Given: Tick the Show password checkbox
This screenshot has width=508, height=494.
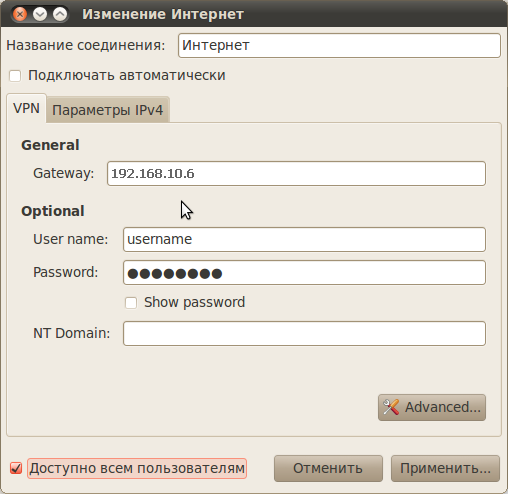Looking at the screenshot, I should pos(131,303).
